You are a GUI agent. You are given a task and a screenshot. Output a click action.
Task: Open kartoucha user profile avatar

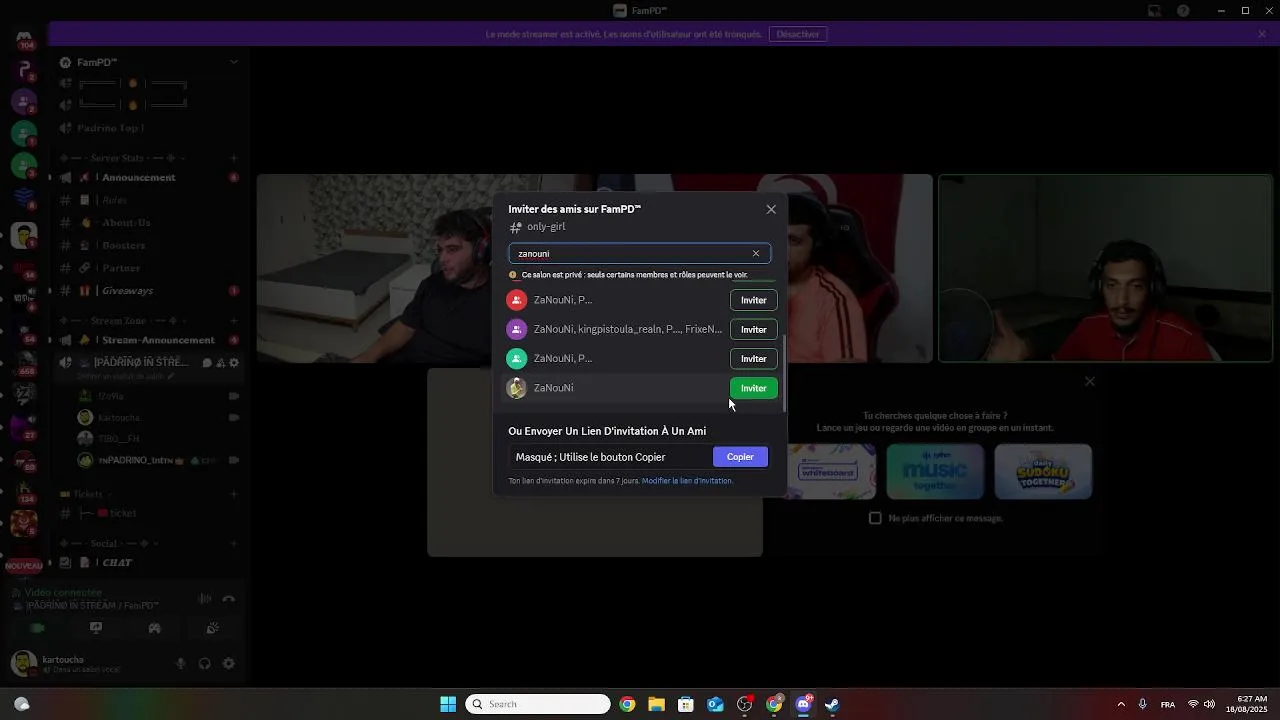[23, 663]
